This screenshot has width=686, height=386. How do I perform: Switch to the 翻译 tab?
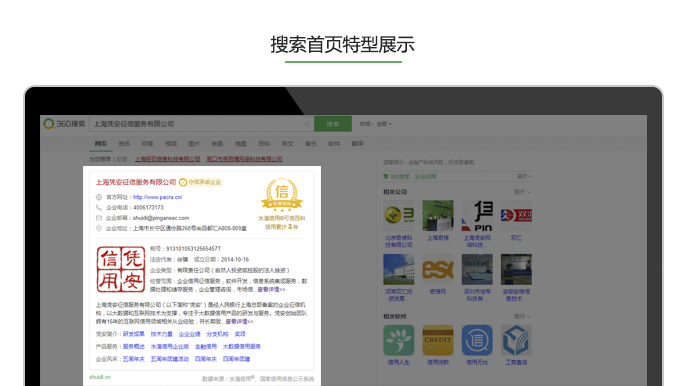pyautogui.click(x=357, y=144)
